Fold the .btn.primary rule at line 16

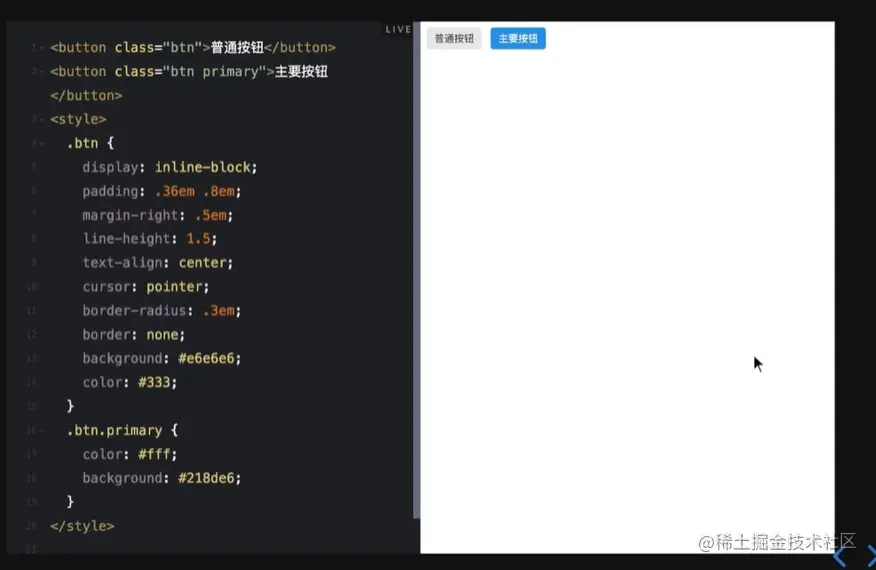42,430
